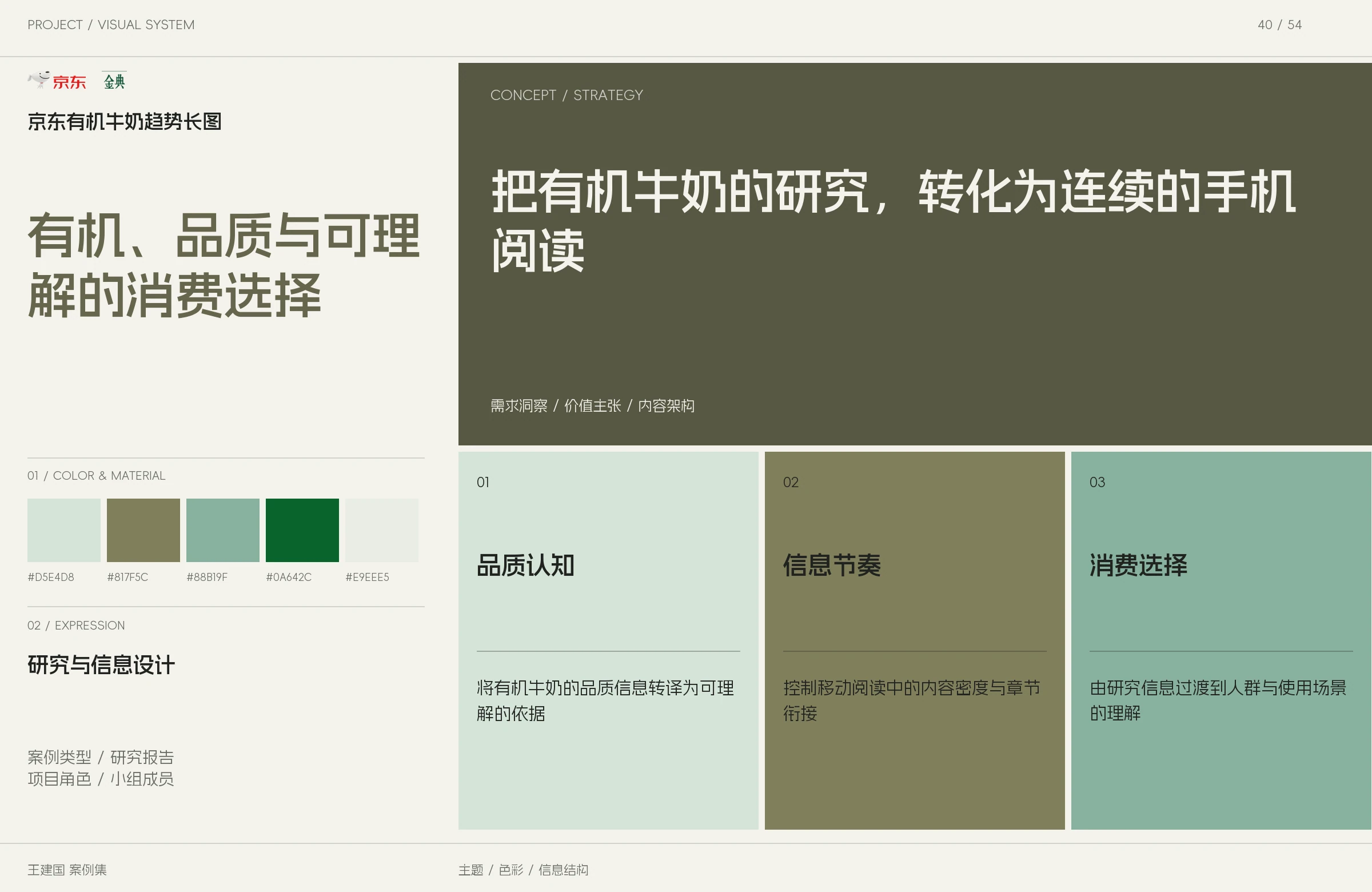Viewport: 1372px width, 892px height.
Task: Click the description 由研究信息过渡到人群与使用场景的理解
Action: pyautogui.click(x=1218, y=700)
